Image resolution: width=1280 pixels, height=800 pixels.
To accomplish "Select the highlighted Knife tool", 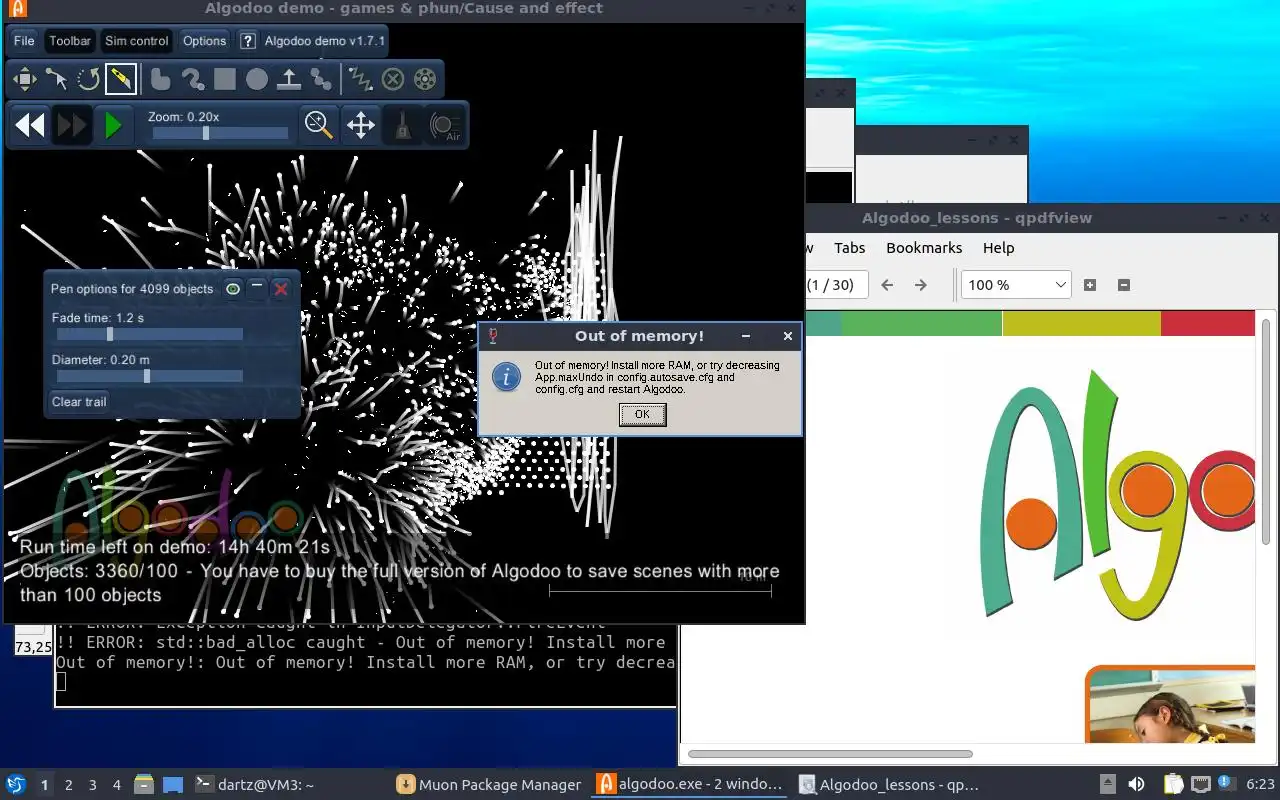I will tap(120, 78).
